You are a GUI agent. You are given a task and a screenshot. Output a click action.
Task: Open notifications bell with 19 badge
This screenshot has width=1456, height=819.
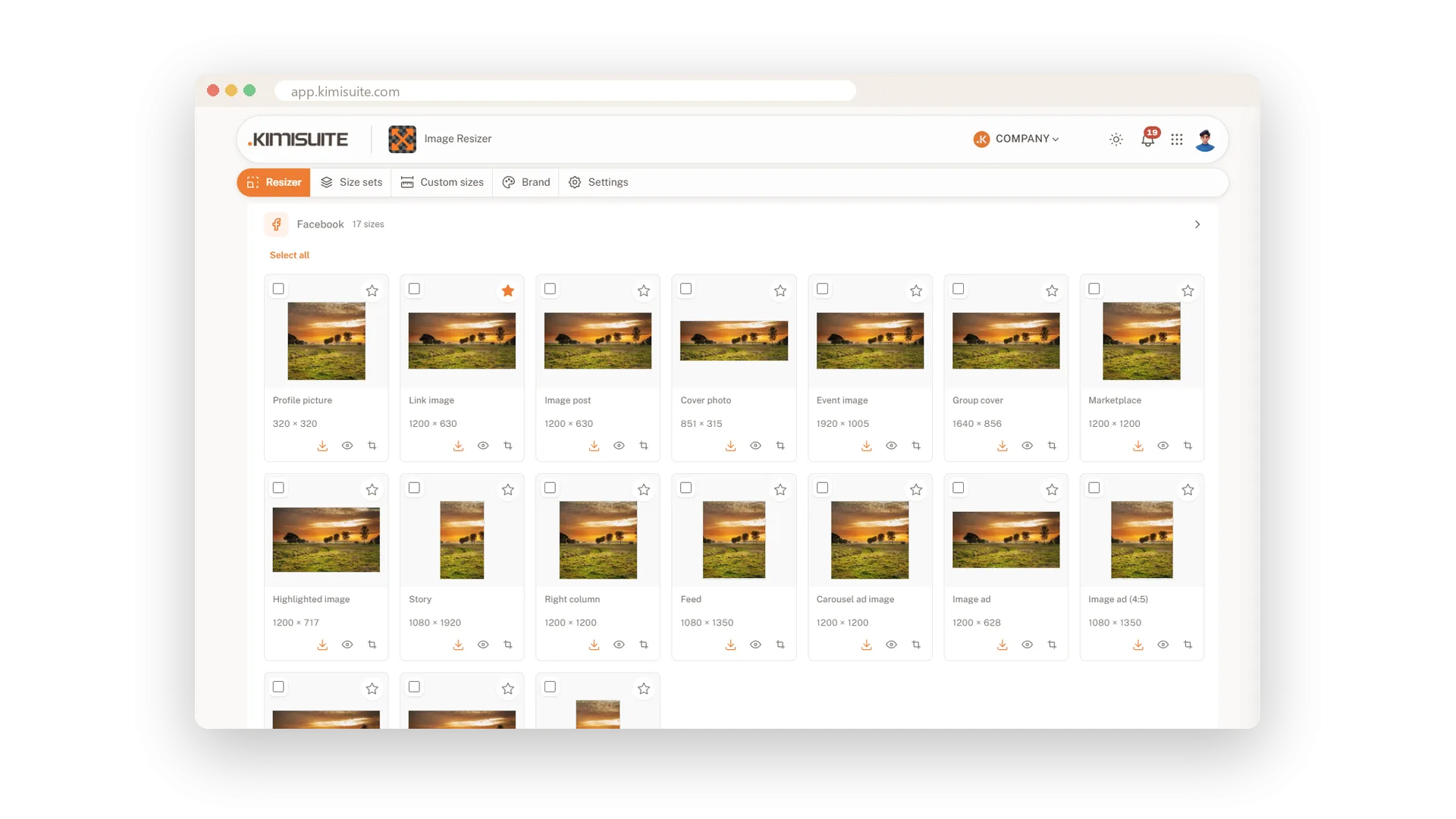tap(1148, 139)
